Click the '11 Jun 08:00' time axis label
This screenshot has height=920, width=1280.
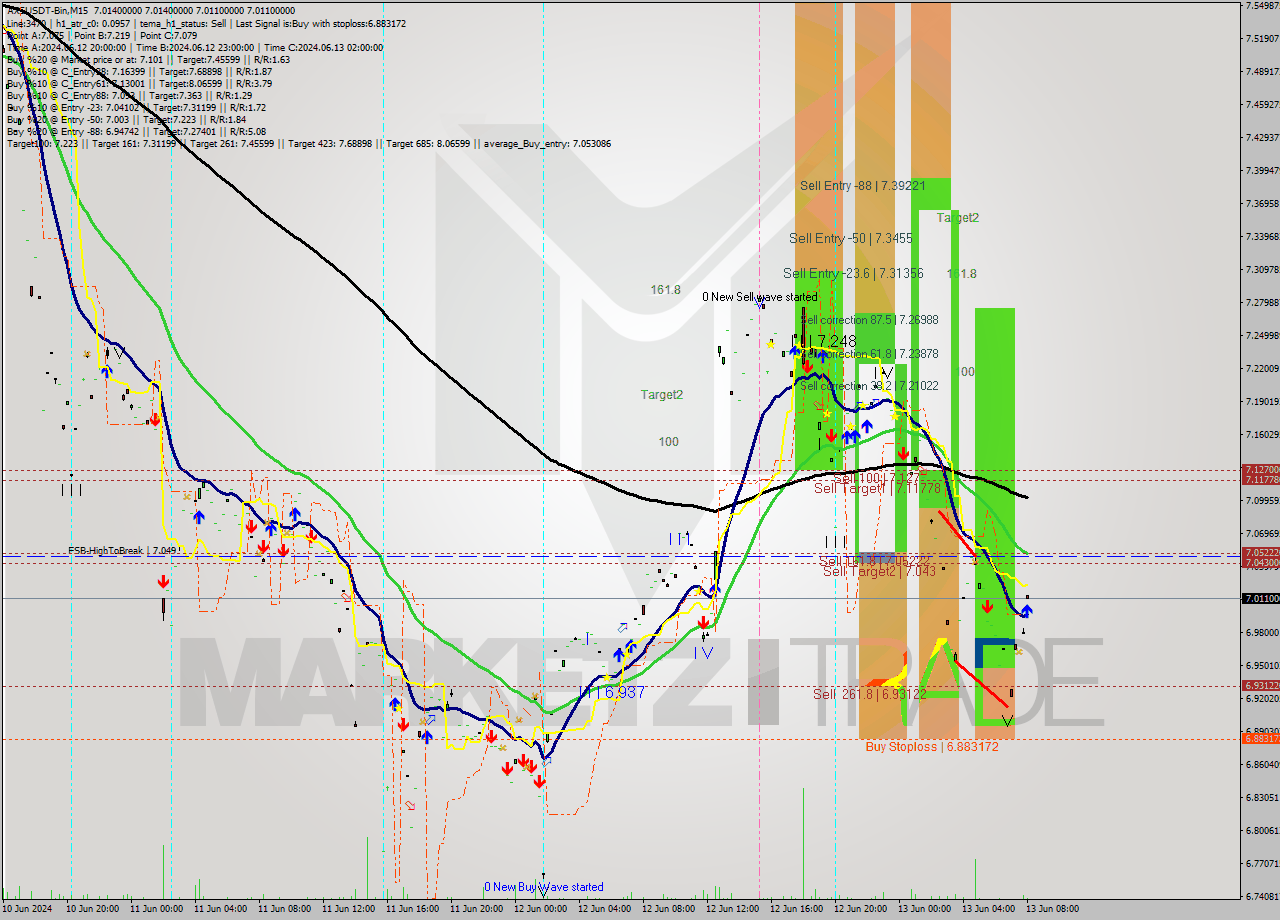(286, 910)
